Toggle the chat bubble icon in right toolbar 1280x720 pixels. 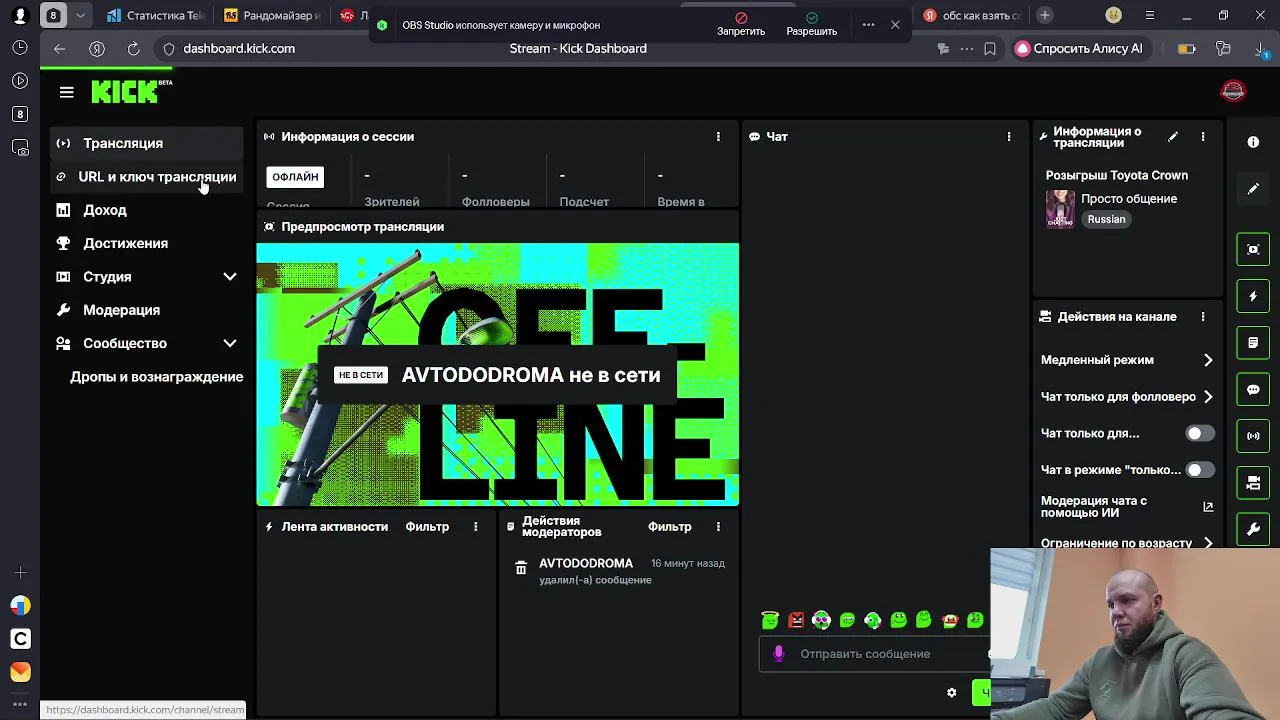[x=1253, y=389]
